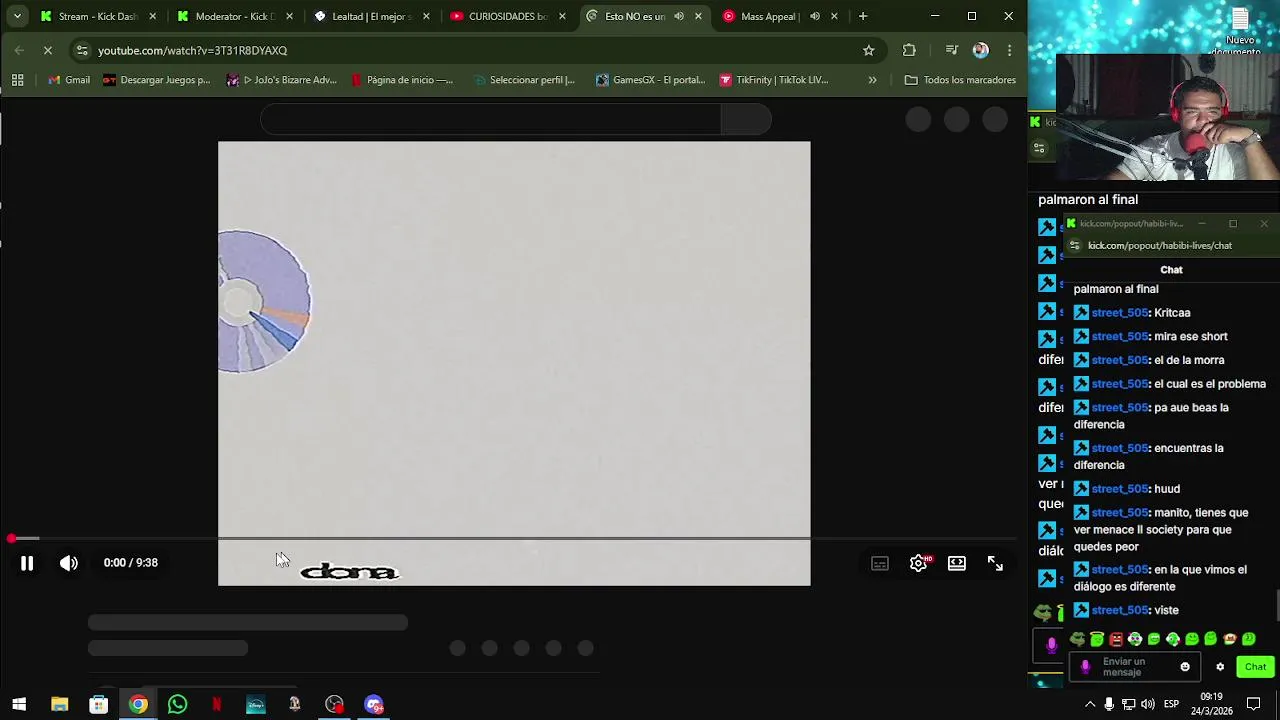1280x720 pixels.
Task: Open a new Chrome tab
Action: [x=863, y=16]
